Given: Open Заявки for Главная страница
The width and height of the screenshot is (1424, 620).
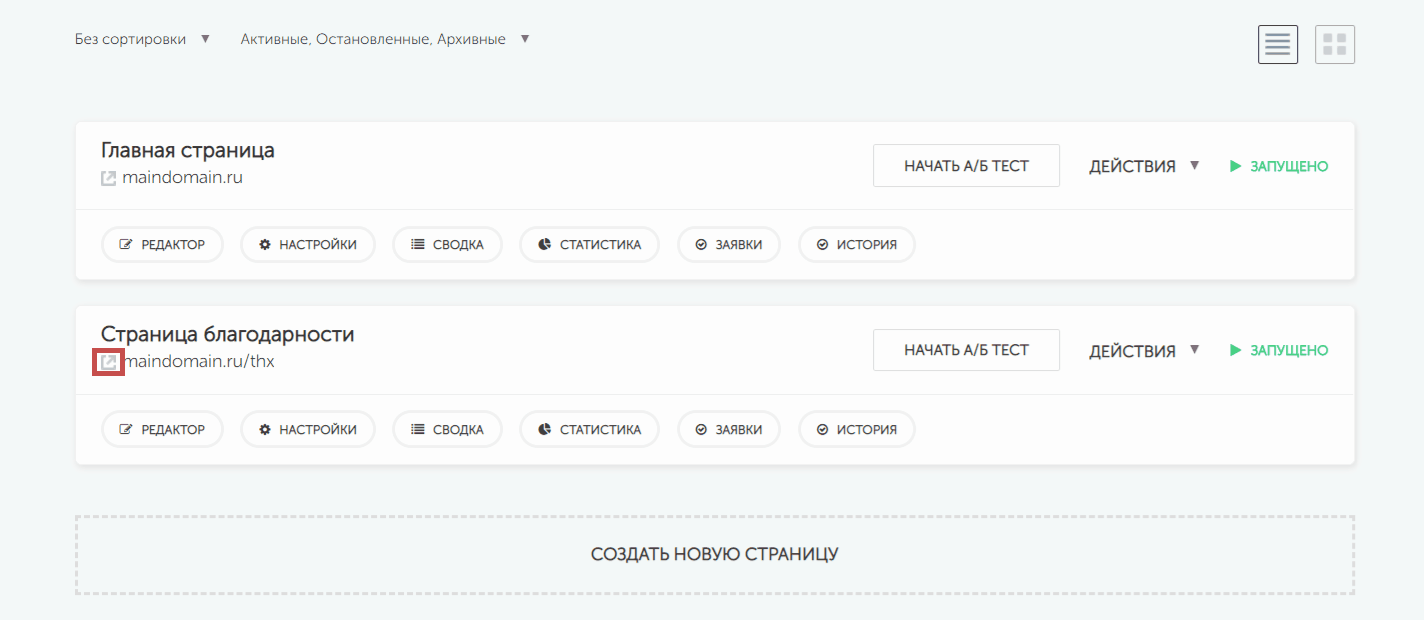Looking at the screenshot, I should click(728, 245).
